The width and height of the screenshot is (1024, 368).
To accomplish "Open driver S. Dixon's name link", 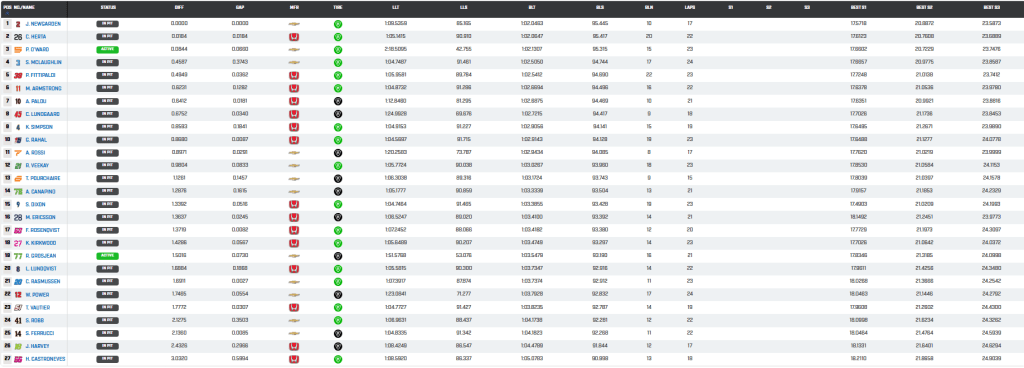I will 35,204.
